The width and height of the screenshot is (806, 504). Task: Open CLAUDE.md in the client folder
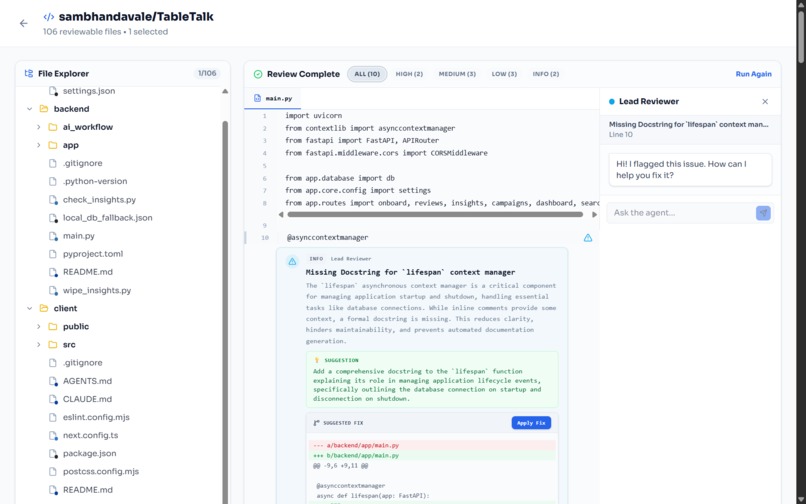coord(87,399)
